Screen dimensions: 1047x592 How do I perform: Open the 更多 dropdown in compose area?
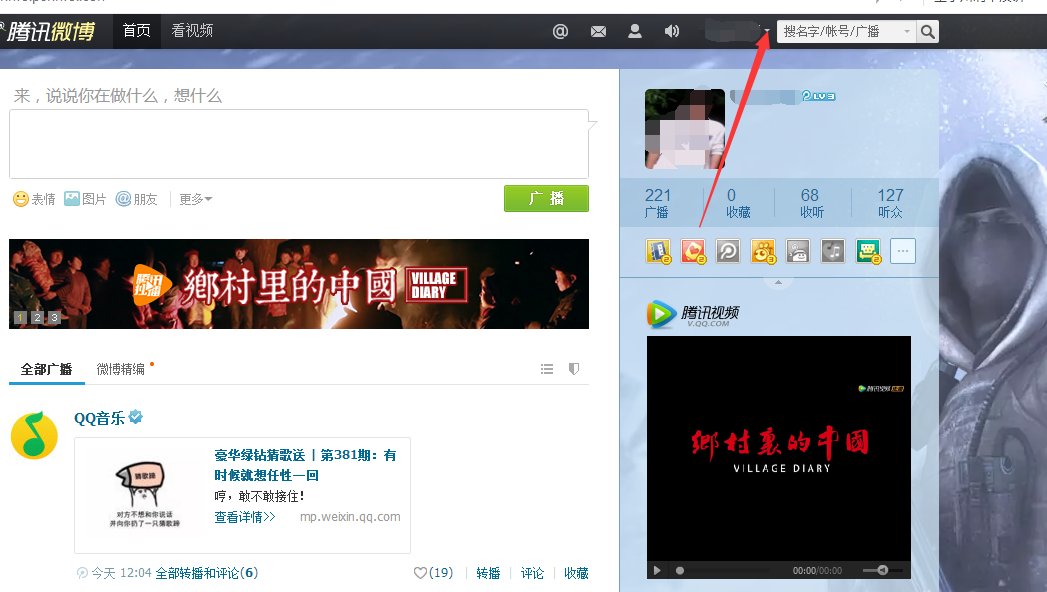[192, 198]
